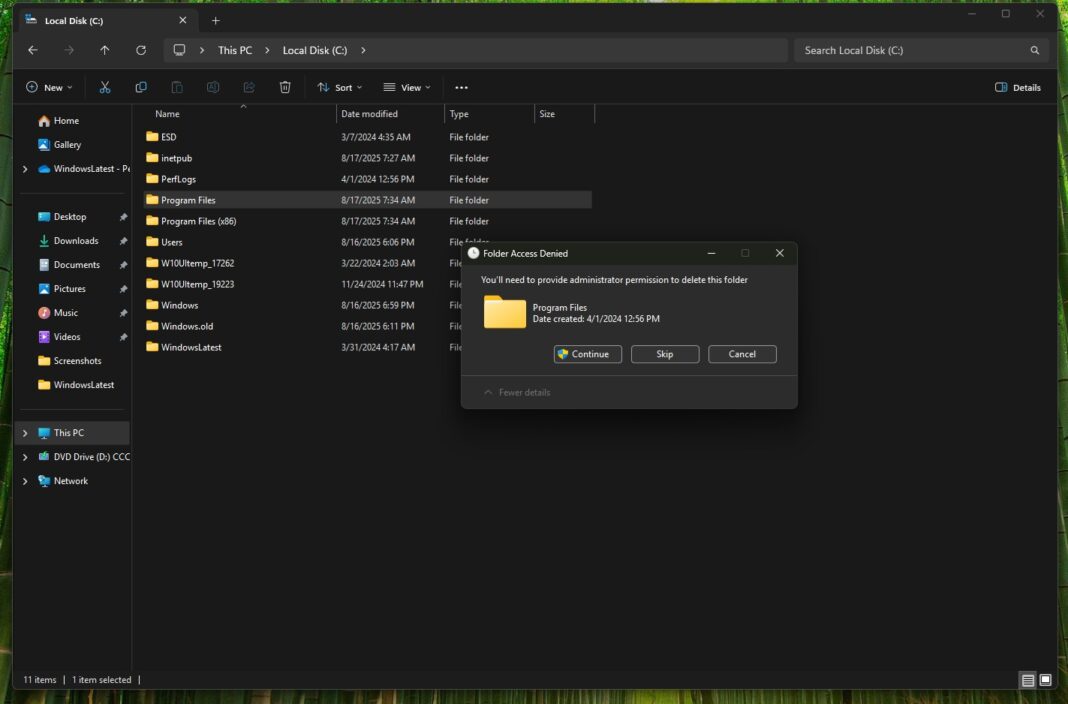Refresh the folder view

(x=141, y=49)
